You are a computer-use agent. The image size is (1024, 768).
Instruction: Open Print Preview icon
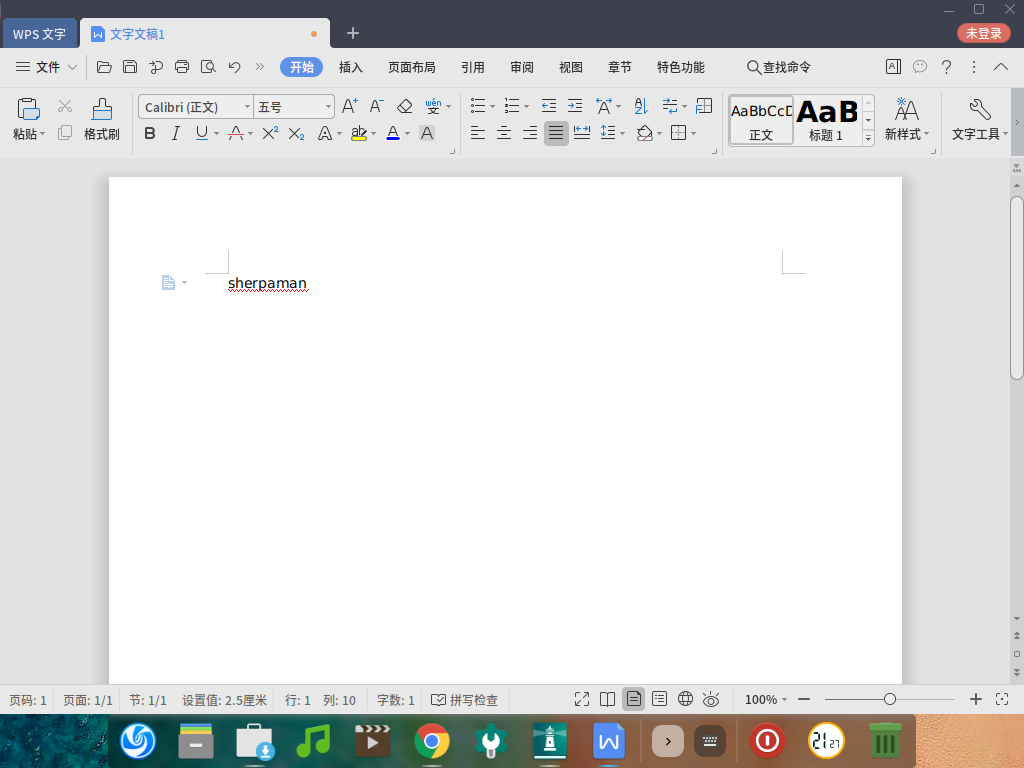208,67
